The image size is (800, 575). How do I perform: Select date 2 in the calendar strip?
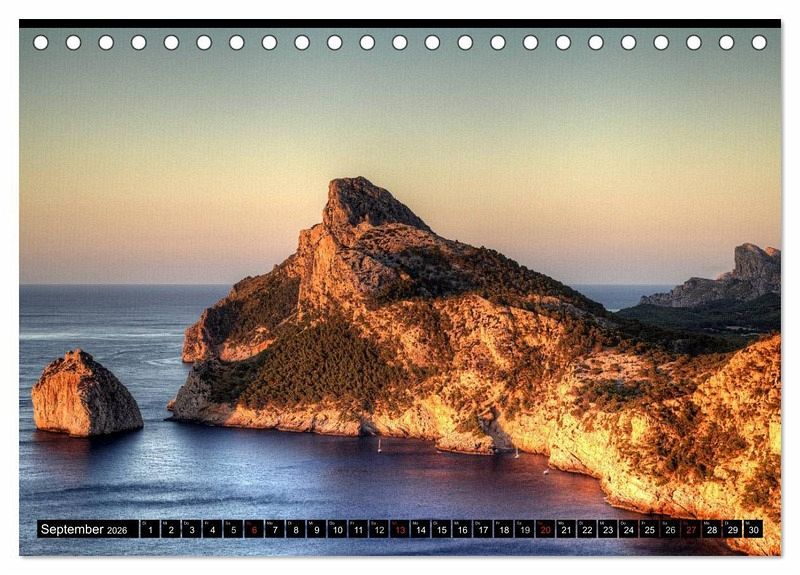pos(171,529)
